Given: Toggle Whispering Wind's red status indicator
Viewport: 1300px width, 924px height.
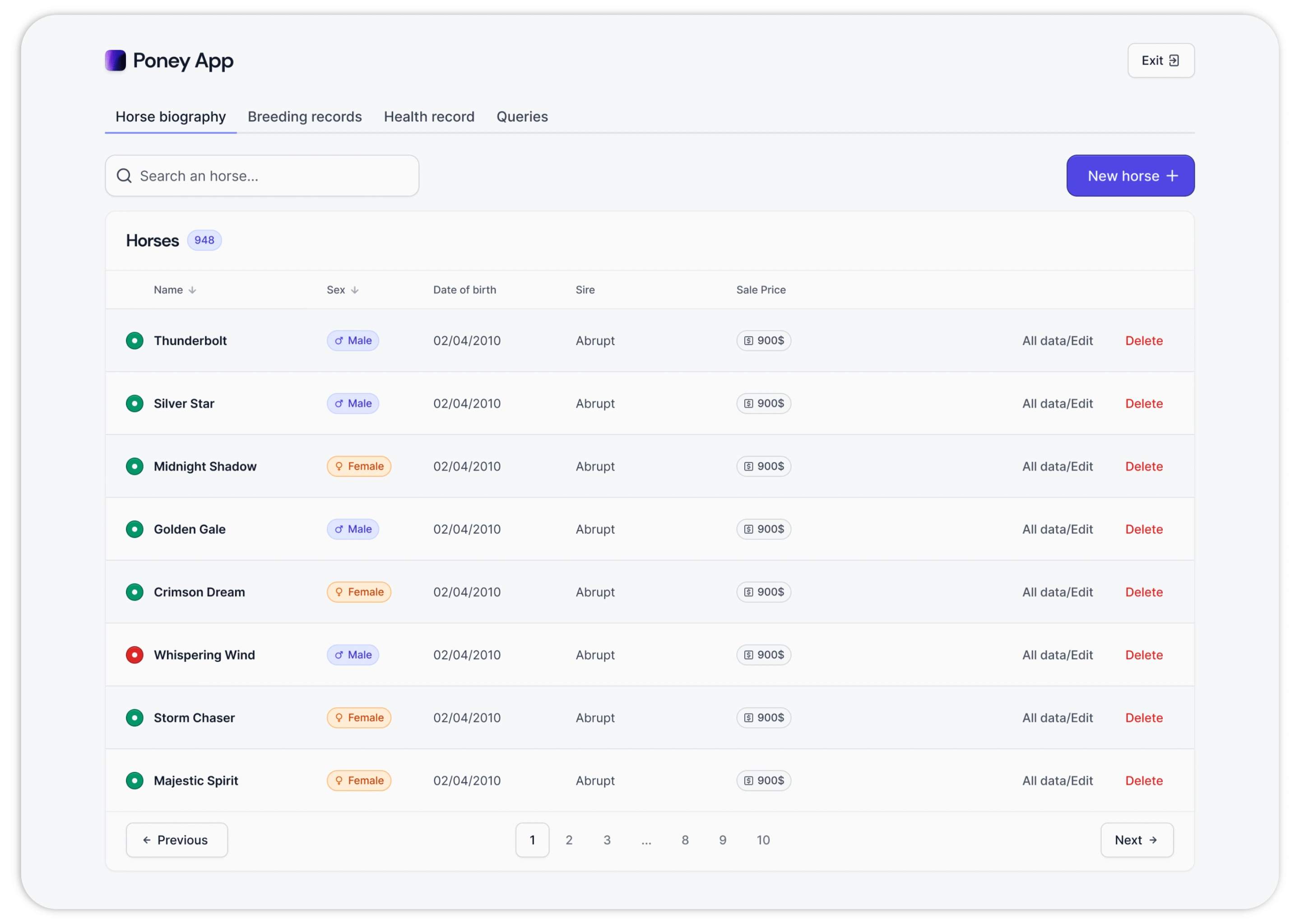Looking at the screenshot, I should pos(135,655).
